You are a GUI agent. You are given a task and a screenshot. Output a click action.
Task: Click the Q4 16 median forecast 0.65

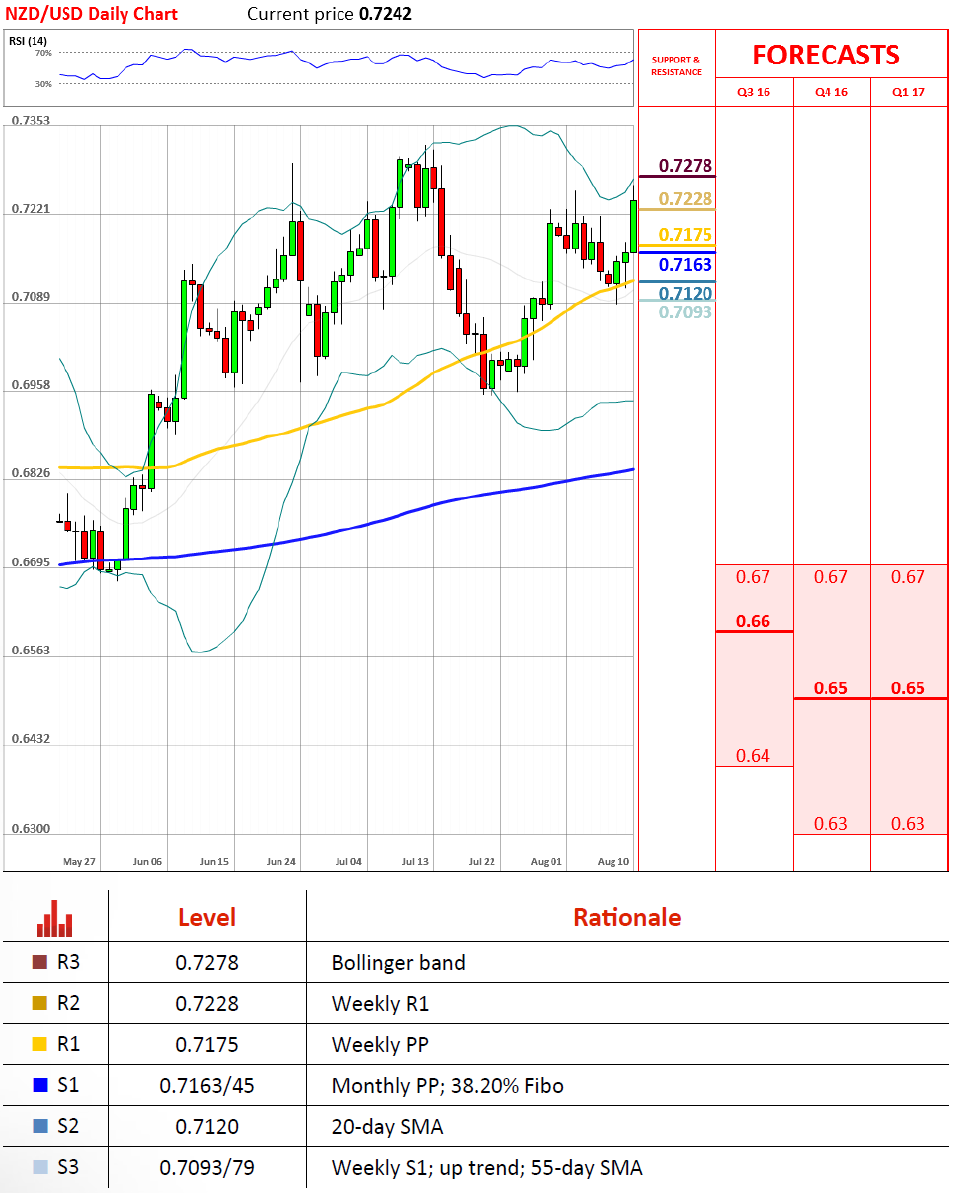(x=830, y=689)
